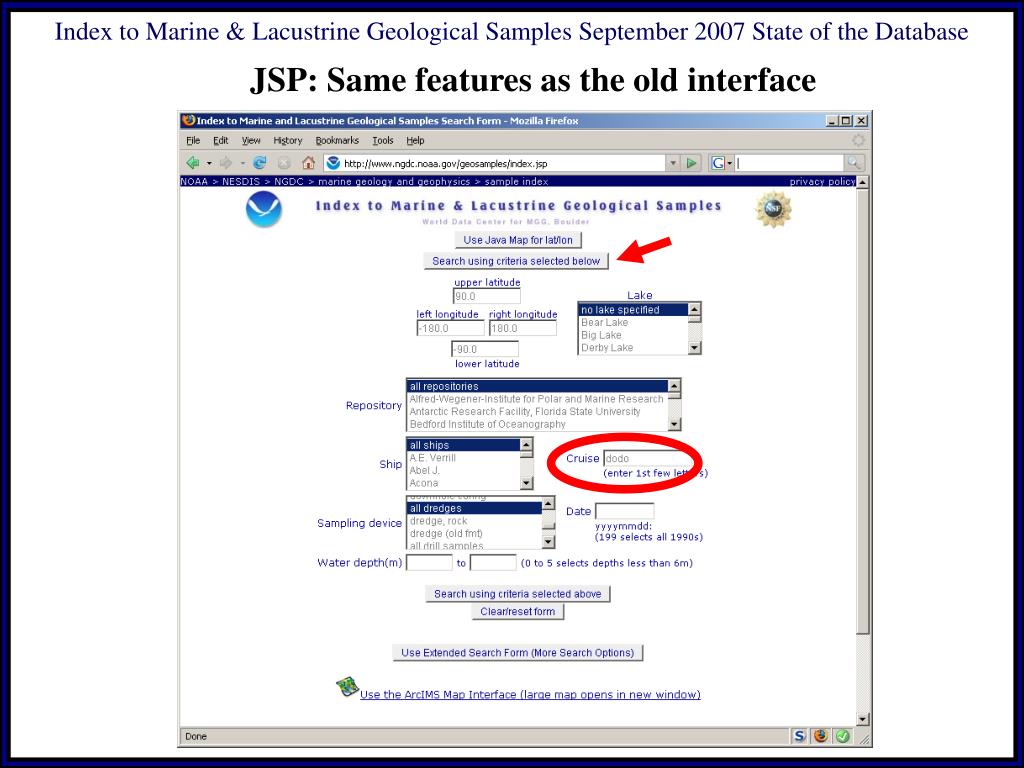The height and width of the screenshot is (768, 1024).
Task: Click the NSF logo
Action: (x=773, y=209)
